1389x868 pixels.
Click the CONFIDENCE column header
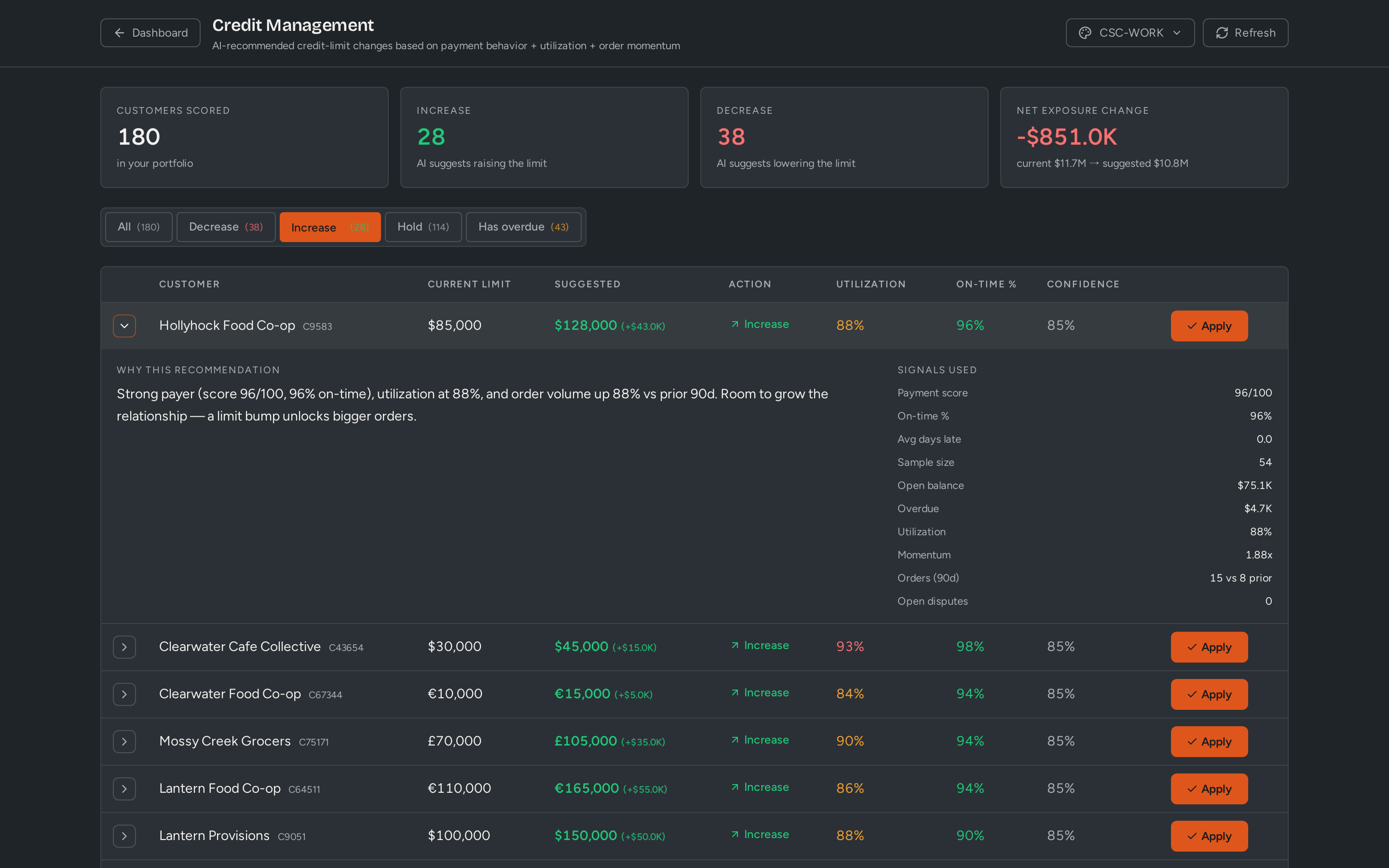tap(1083, 284)
